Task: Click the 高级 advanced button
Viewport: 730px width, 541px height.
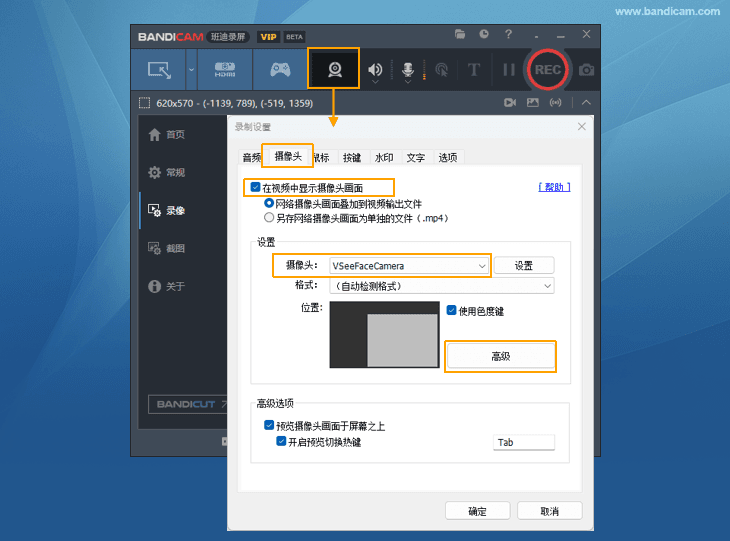Action: (501, 356)
